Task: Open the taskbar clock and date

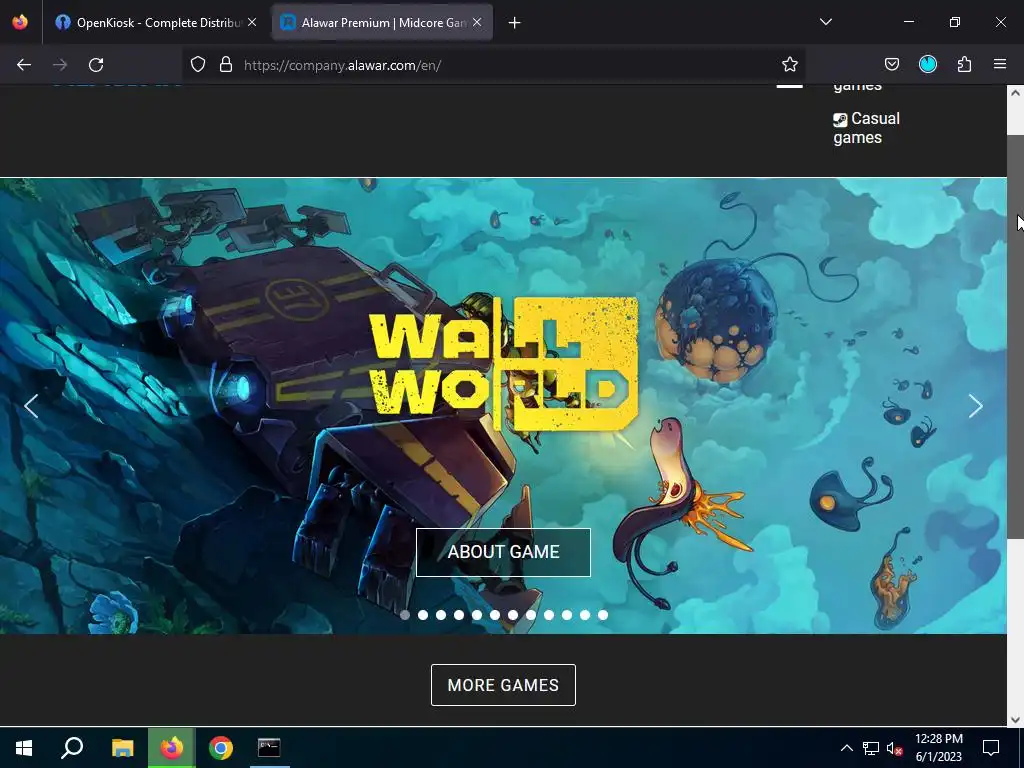Action: 938,748
